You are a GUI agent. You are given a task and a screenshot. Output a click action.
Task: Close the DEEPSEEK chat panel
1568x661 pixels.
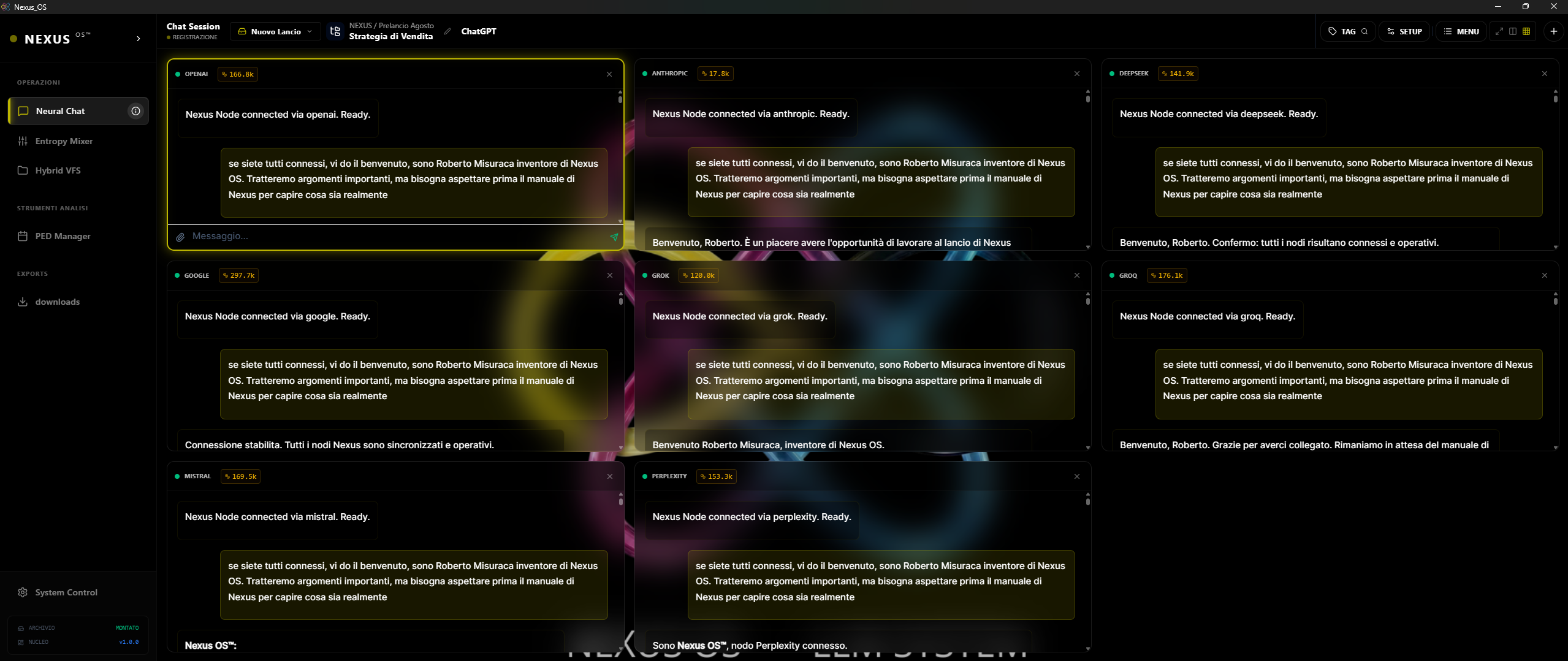click(x=1545, y=74)
